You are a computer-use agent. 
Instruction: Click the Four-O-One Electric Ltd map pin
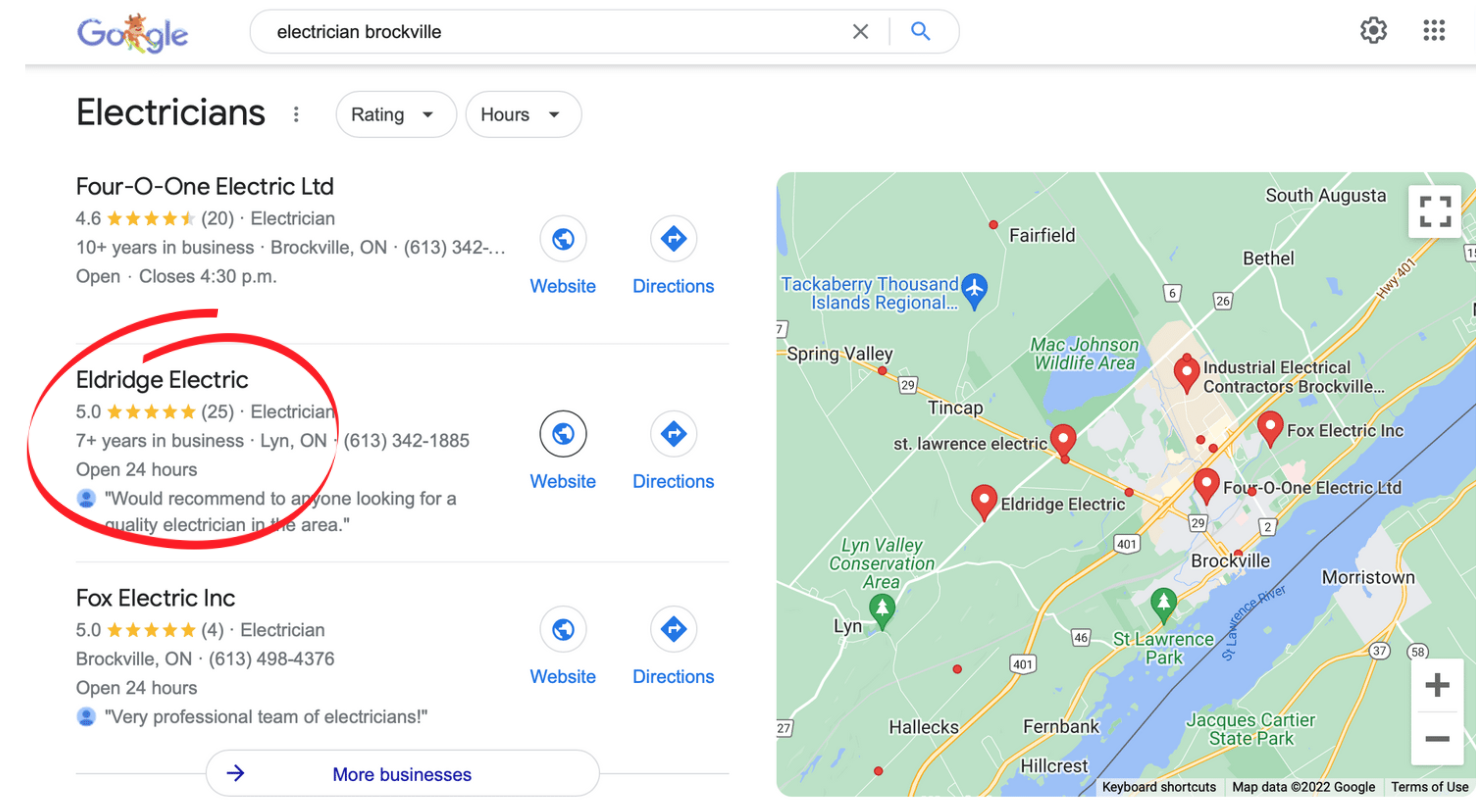1207,485
